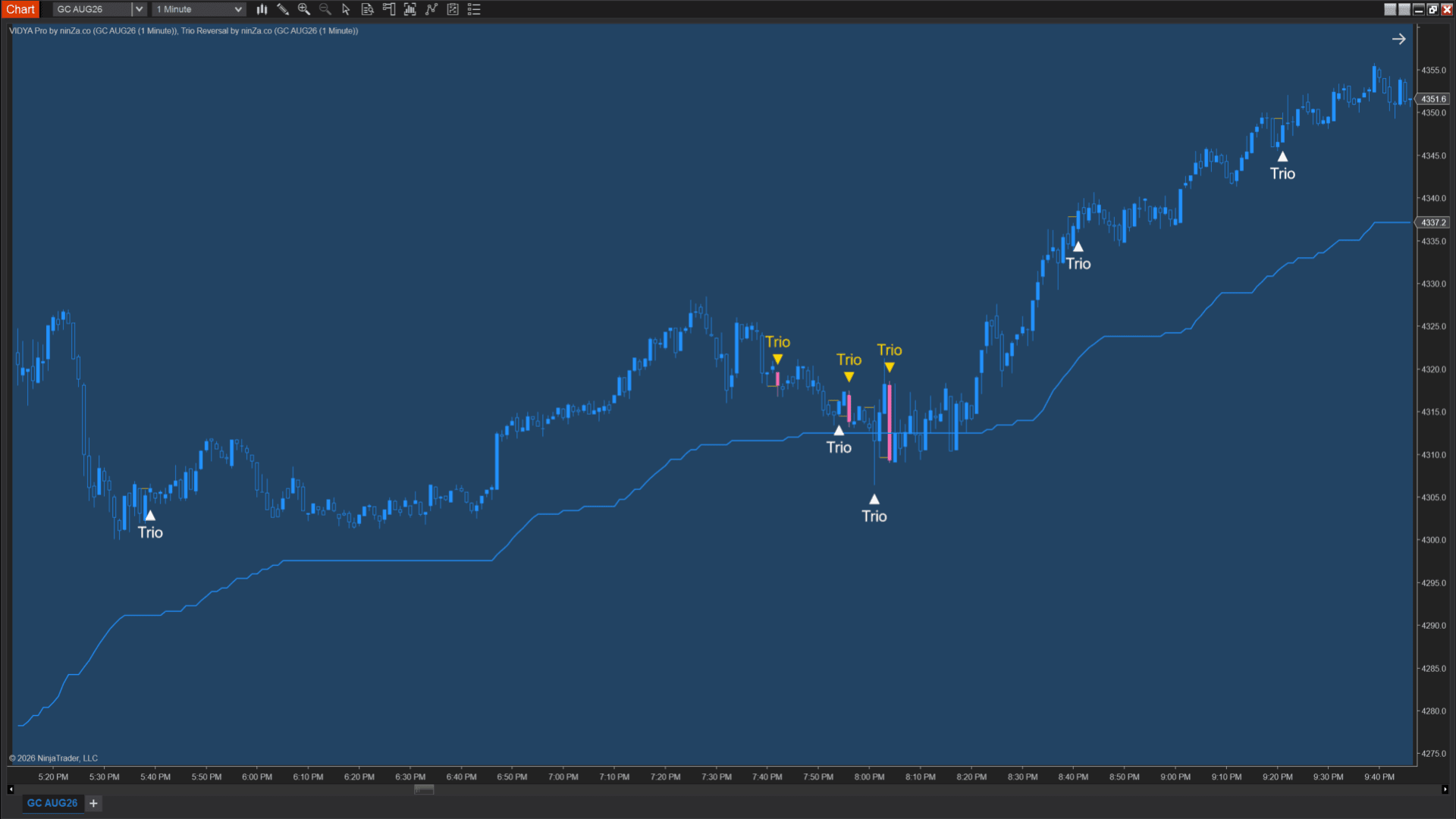
Task: Expand the GC AUG26 instrument dropdown
Action: click(139, 9)
